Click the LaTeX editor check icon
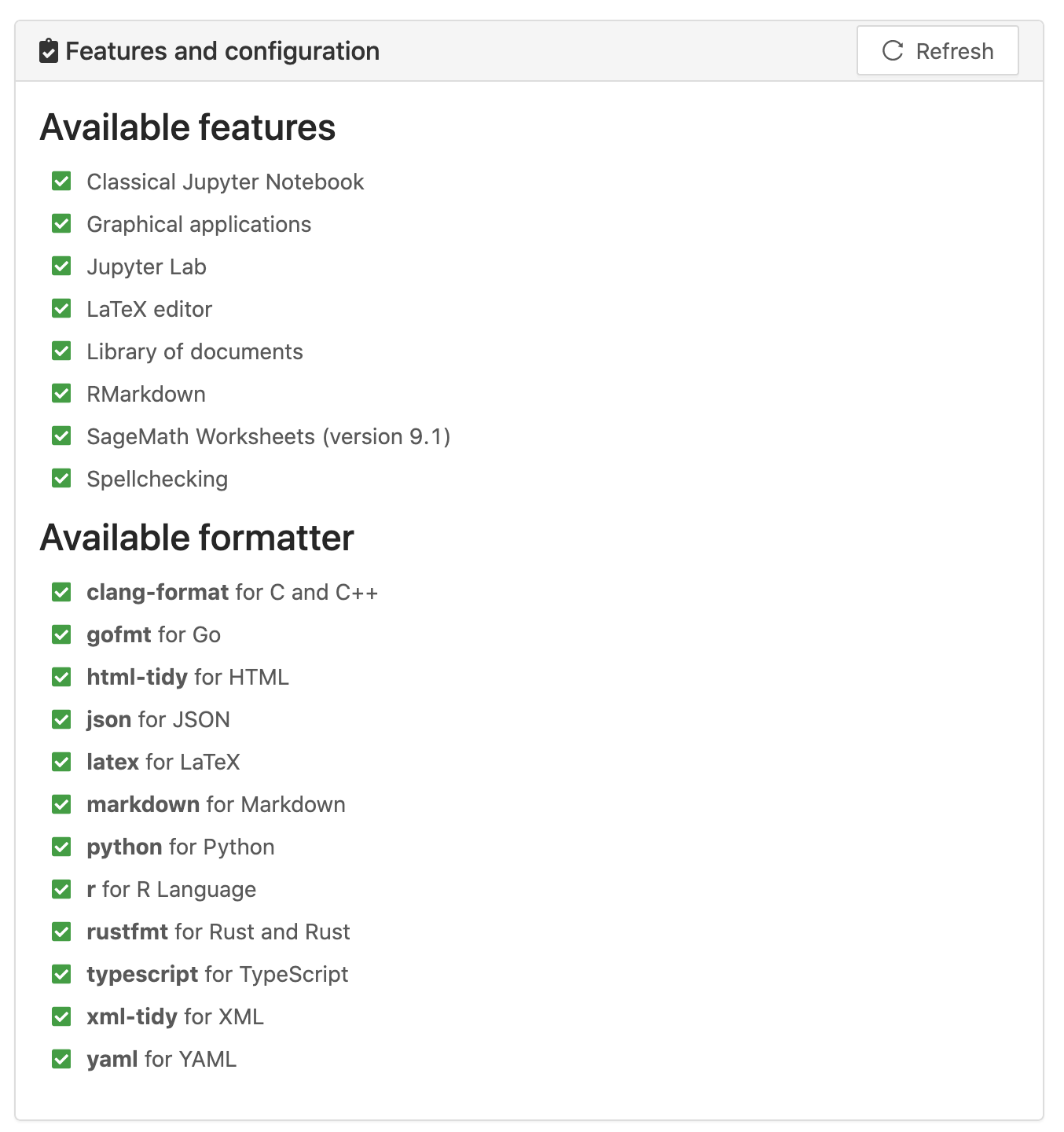The width and height of the screenshot is (1064, 1132). coord(61,309)
